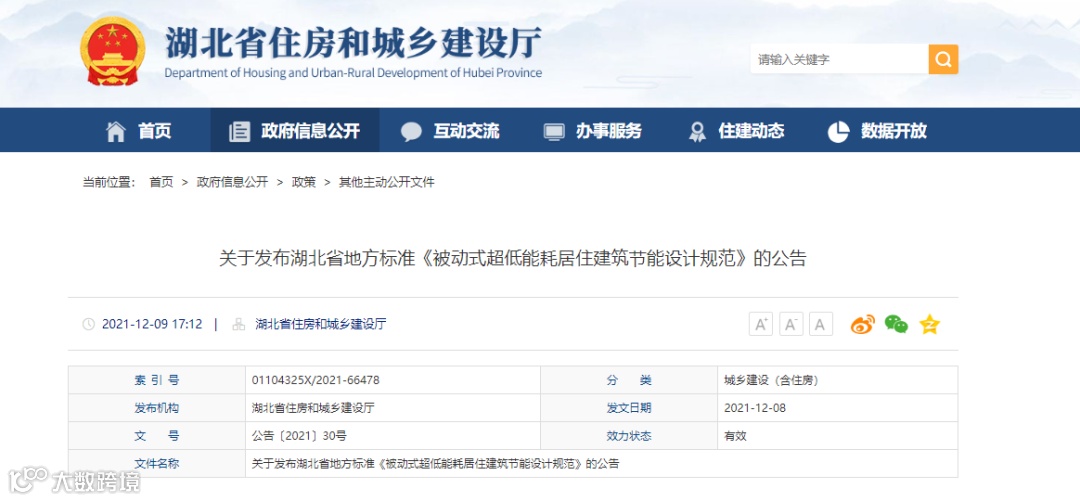The width and height of the screenshot is (1080, 501).
Task: Click the 首页 breadcrumb link
Action: tap(161, 182)
